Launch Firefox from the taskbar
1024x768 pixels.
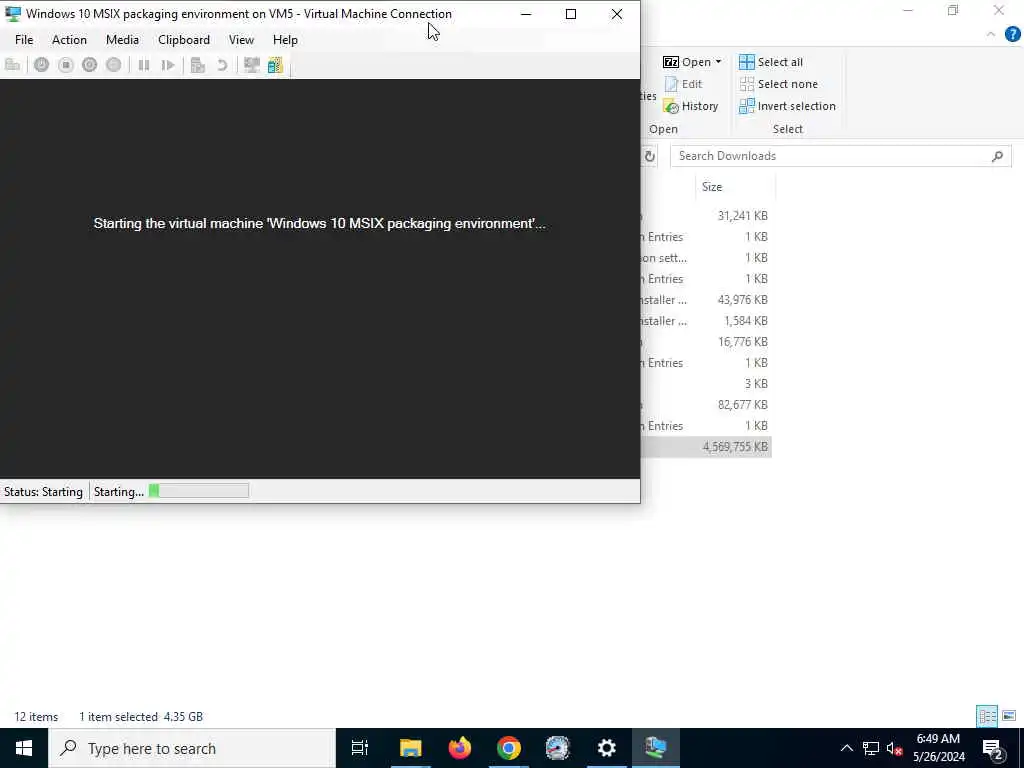pyautogui.click(x=460, y=748)
